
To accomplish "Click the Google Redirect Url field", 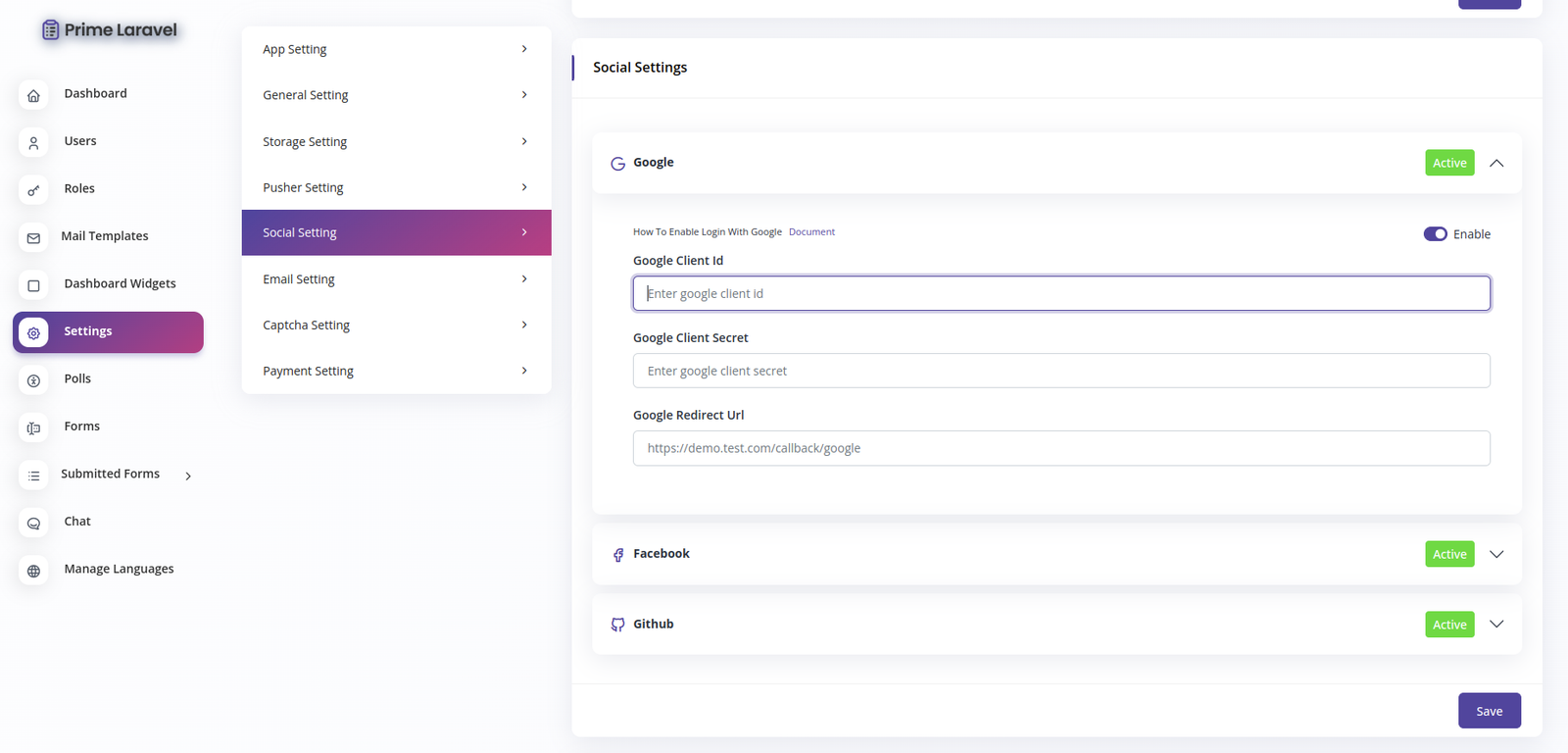I will pos(1061,448).
